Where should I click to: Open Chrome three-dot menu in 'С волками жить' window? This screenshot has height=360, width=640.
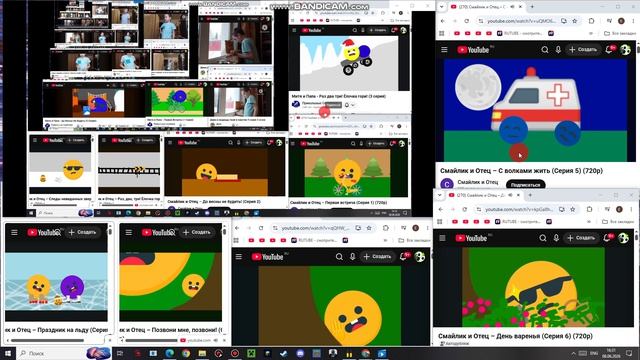click(x=633, y=21)
